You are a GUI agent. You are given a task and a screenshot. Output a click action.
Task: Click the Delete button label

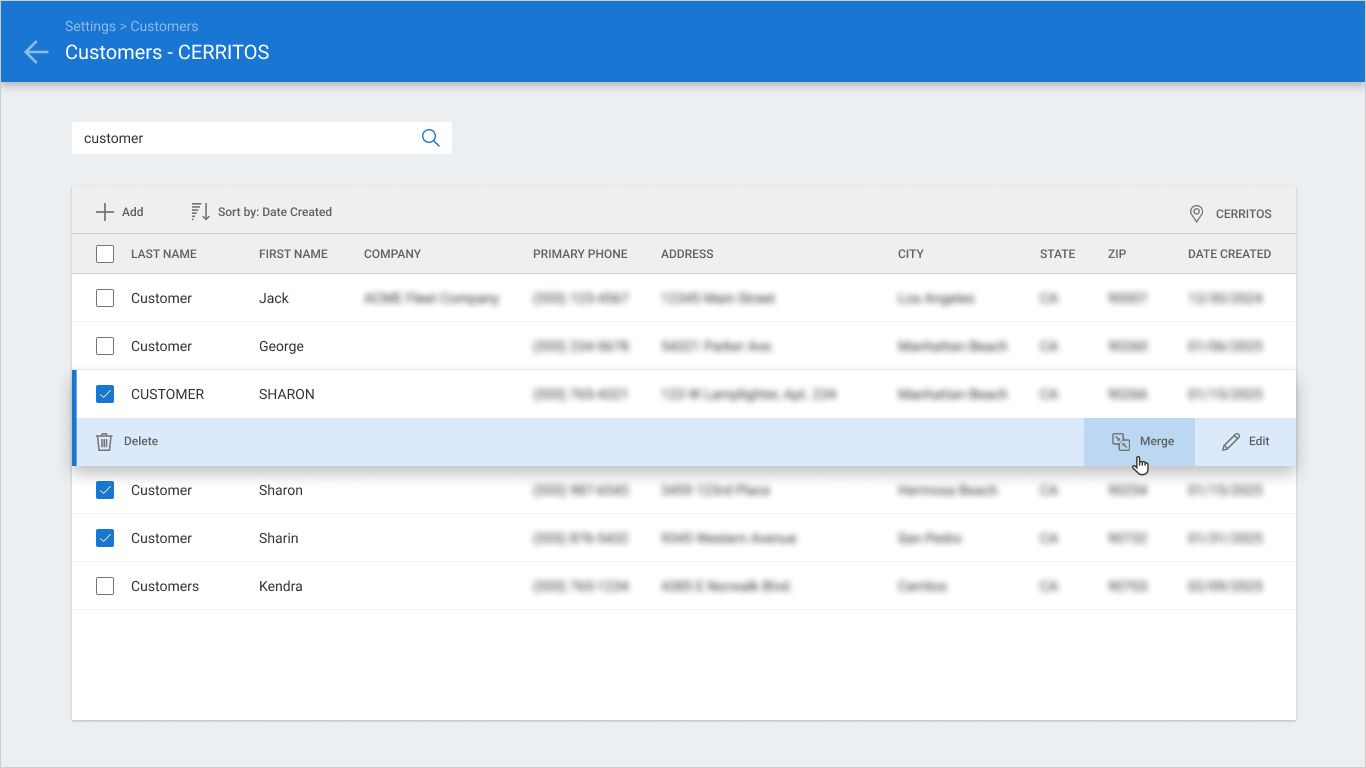[x=141, y=441]
